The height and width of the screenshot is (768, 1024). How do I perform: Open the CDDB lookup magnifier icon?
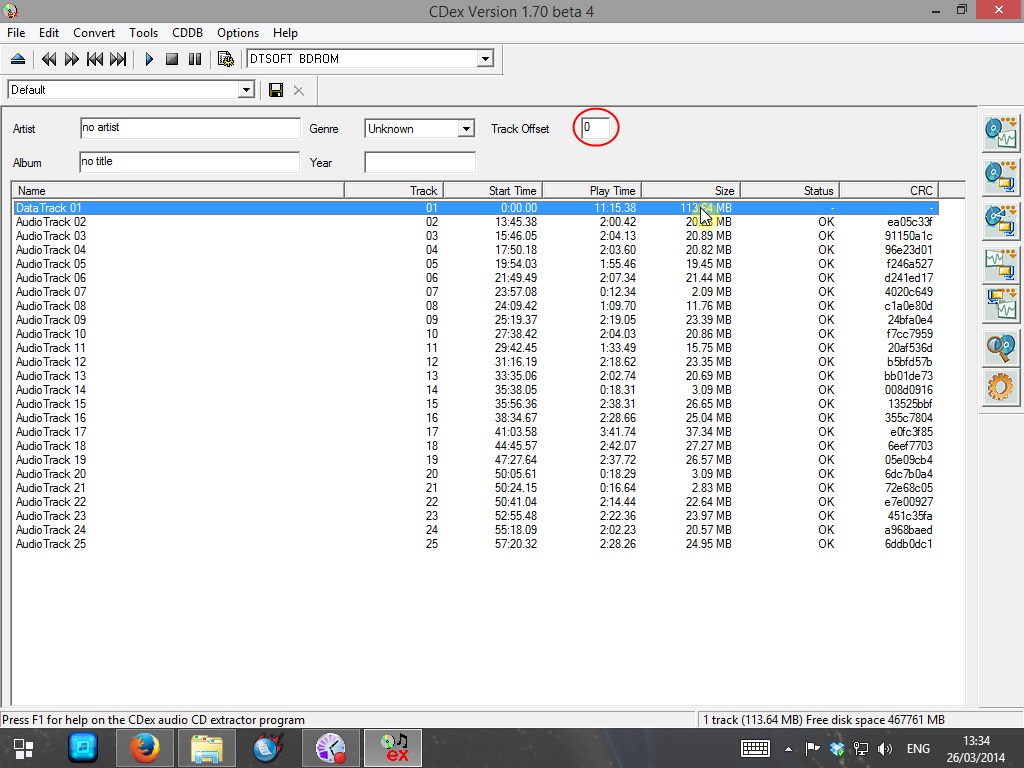[x=1000, y=347]
